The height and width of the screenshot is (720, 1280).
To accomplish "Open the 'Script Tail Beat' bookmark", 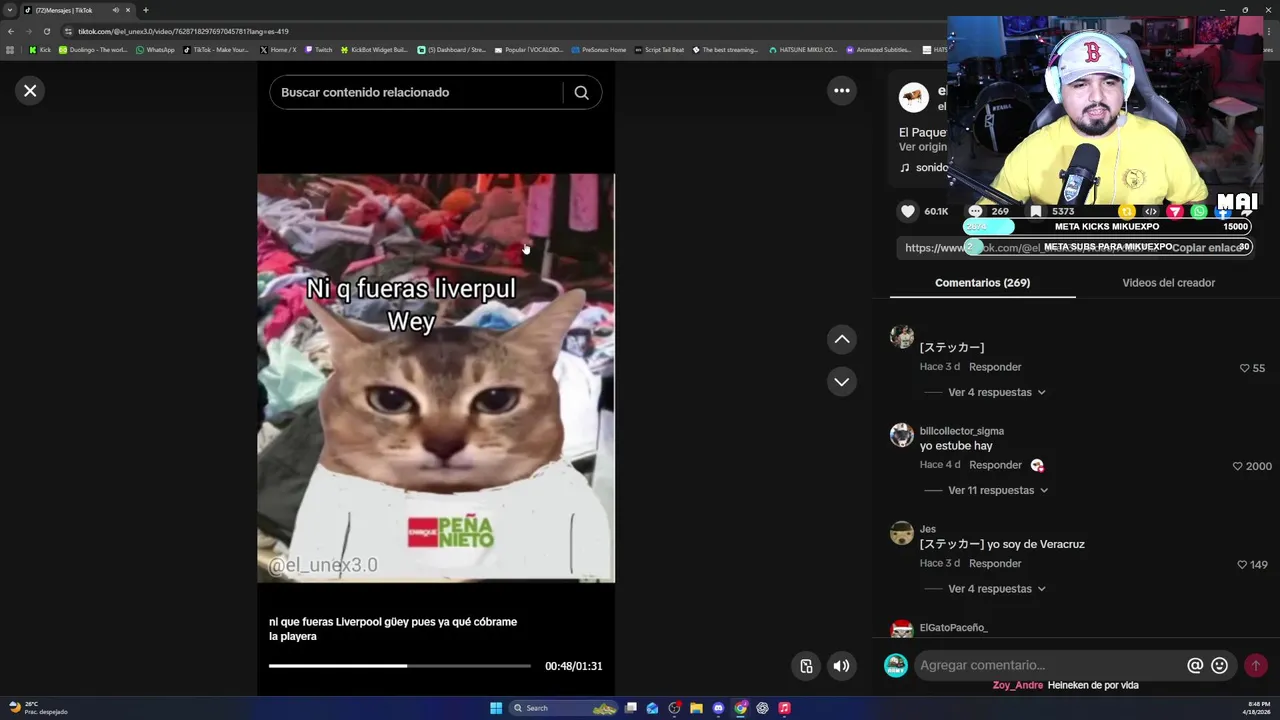I will [x=659, y=50].
